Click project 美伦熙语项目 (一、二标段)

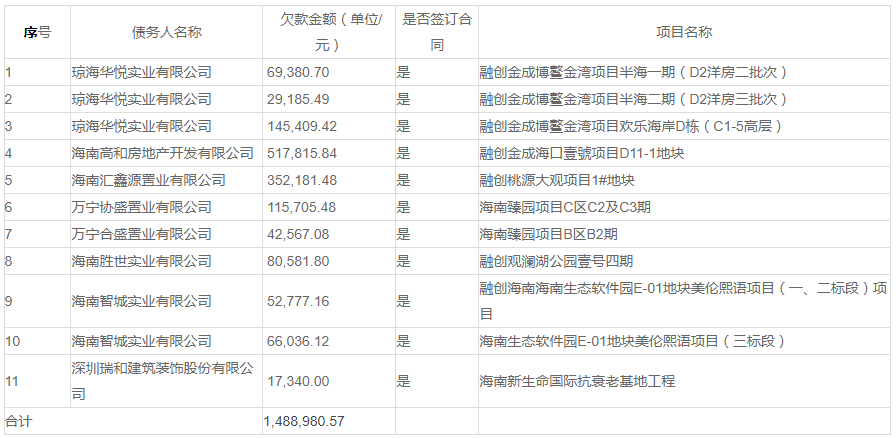point(683,301)
